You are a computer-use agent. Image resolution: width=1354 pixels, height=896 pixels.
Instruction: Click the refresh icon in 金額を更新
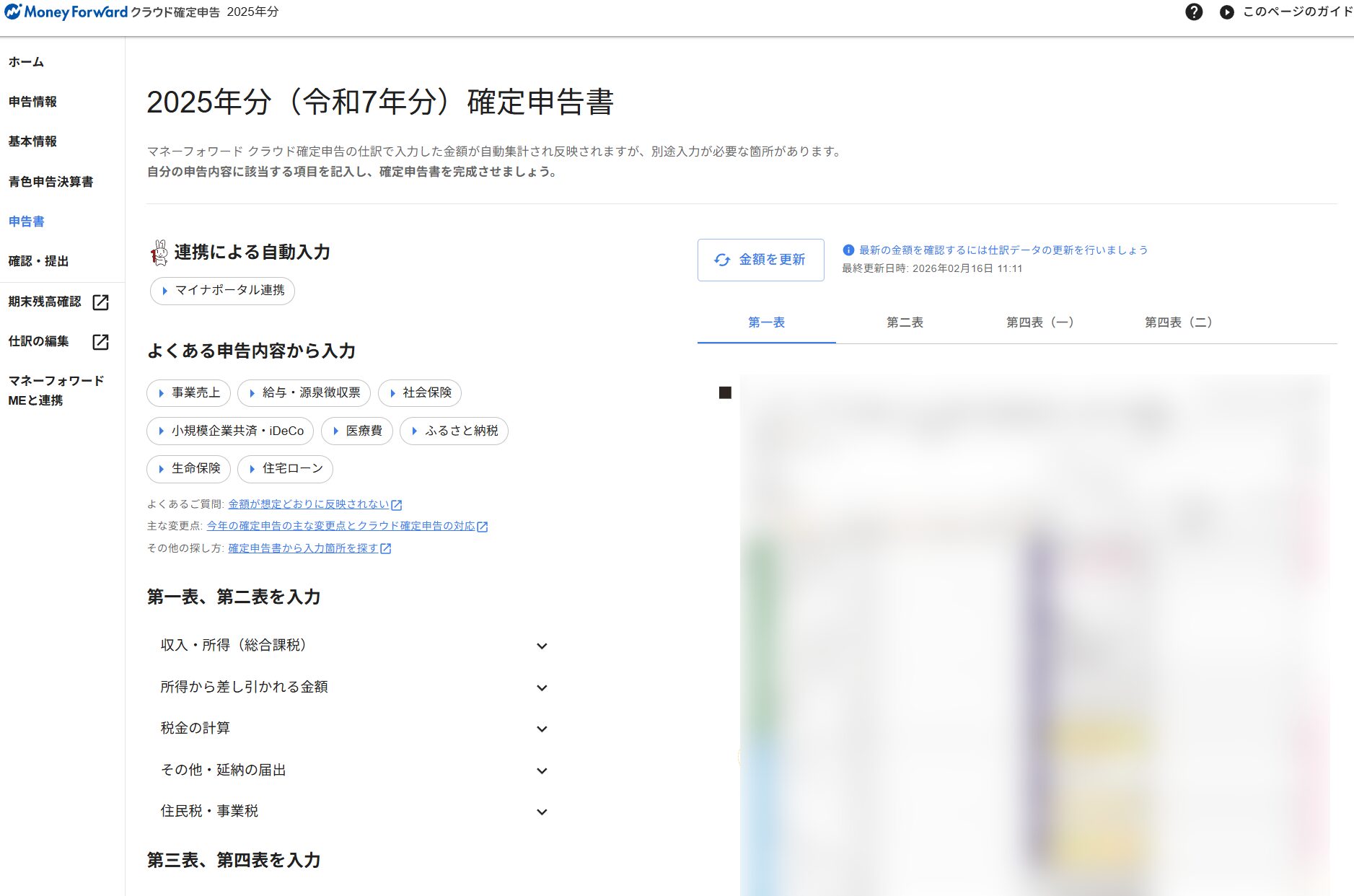722,260
